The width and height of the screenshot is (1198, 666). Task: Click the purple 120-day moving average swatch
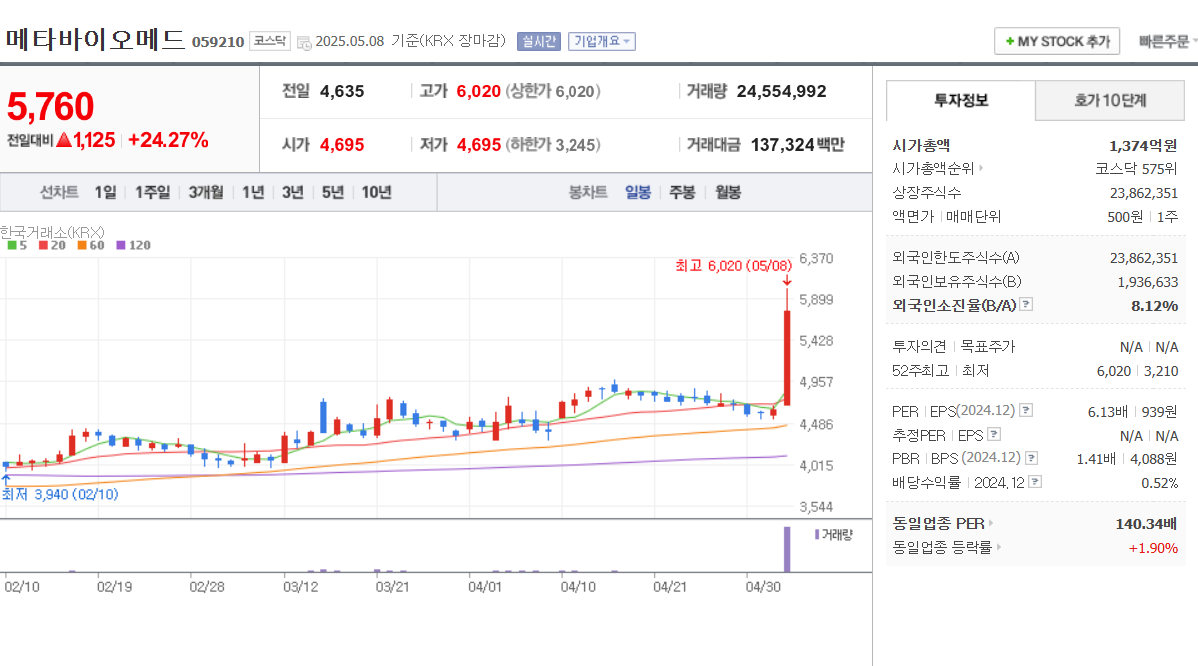pos(121,245)
